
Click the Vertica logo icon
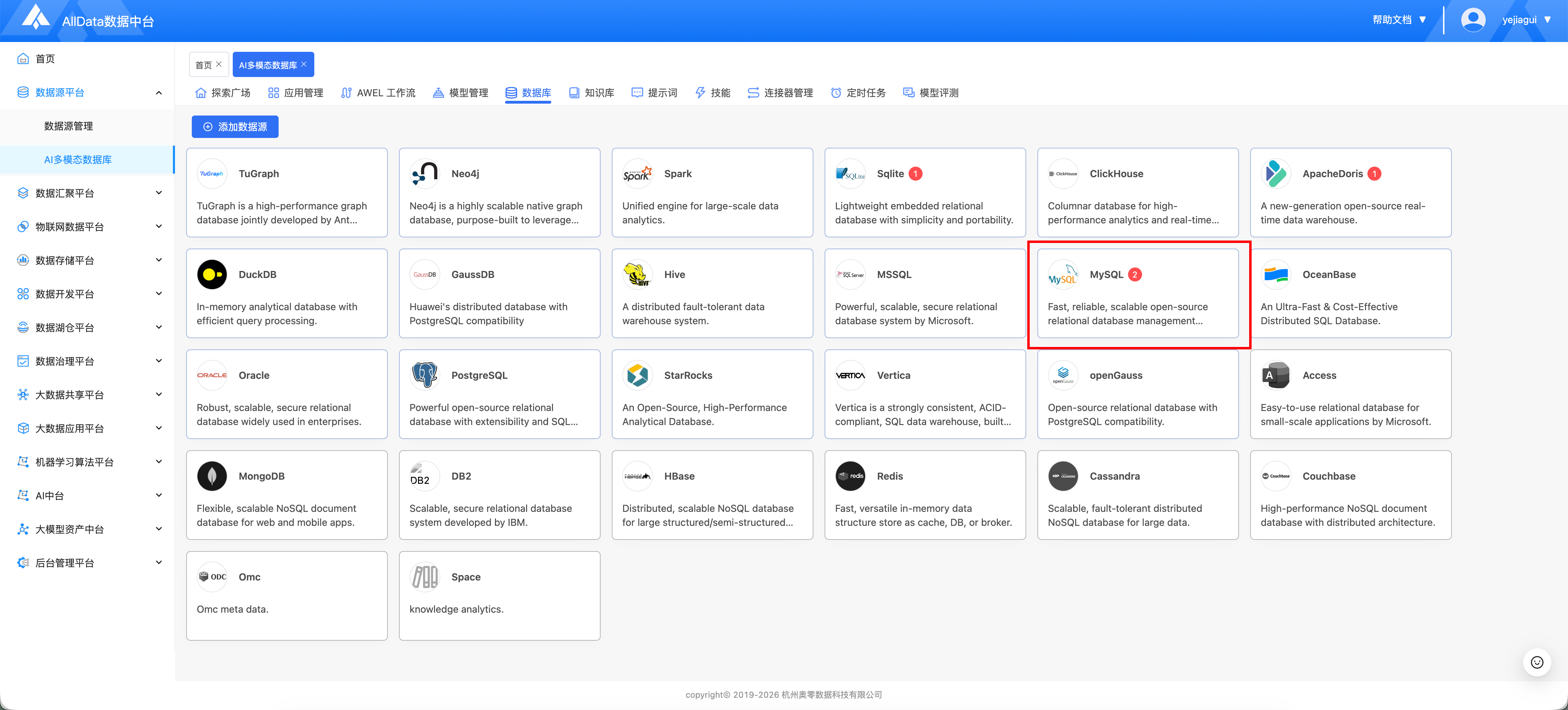[x=850, y=376]
